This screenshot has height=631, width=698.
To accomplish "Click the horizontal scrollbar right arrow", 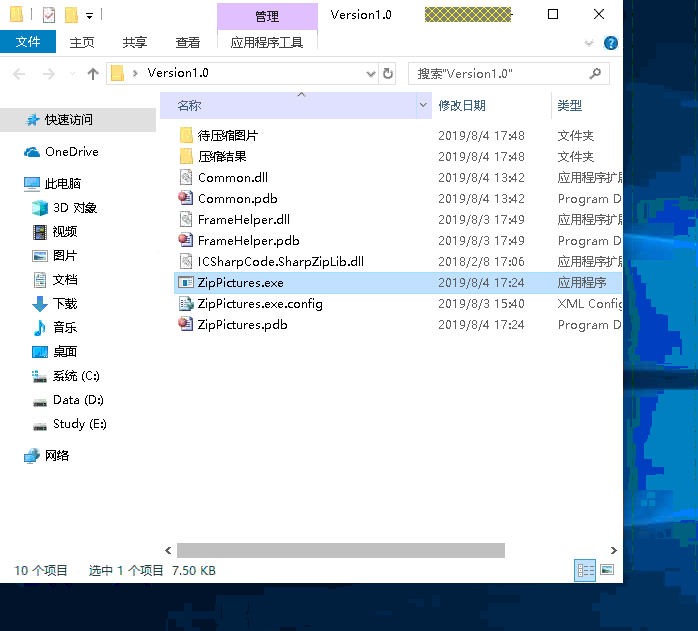I will [614, 550].
